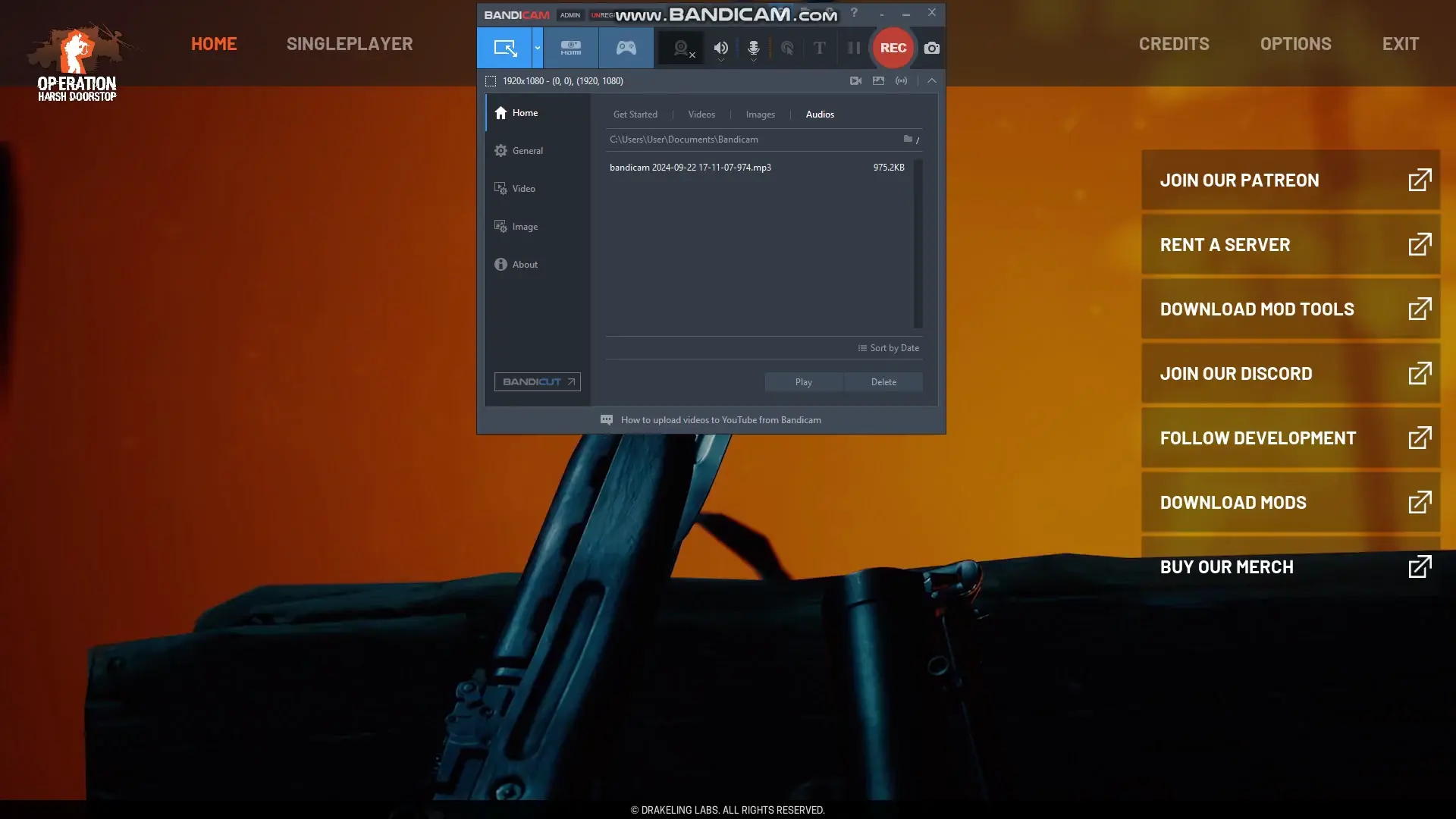Image resolution: width=1456 pixels, height=819 pixels.
Task: Toggle the speaker sound recording
Action: coord(720,48)
